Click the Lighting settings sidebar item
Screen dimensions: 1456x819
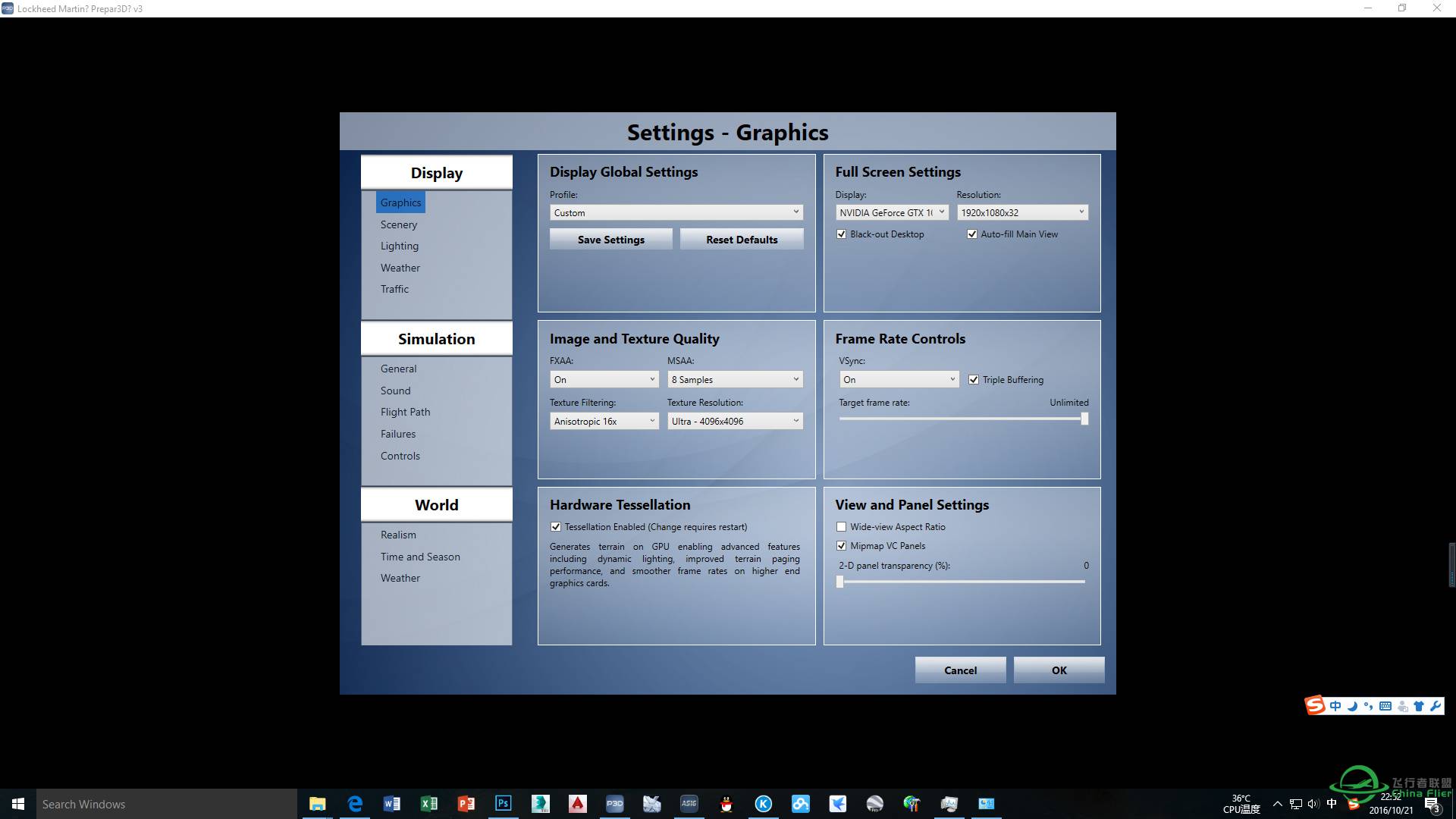(398, 245)
